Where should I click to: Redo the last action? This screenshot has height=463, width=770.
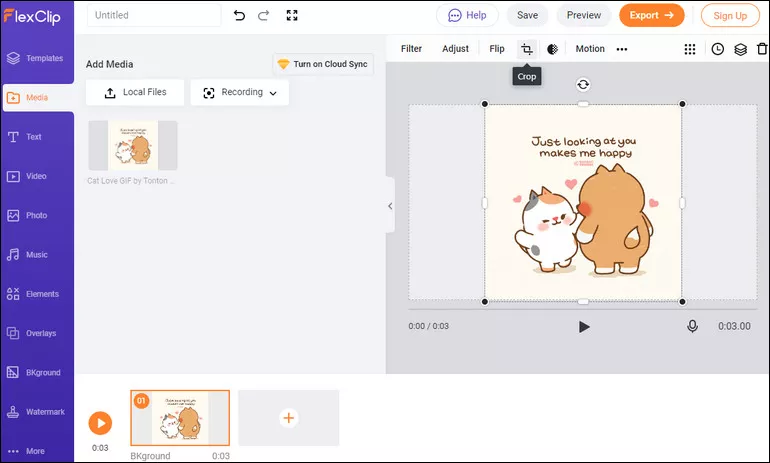click(x=264, y=16)
